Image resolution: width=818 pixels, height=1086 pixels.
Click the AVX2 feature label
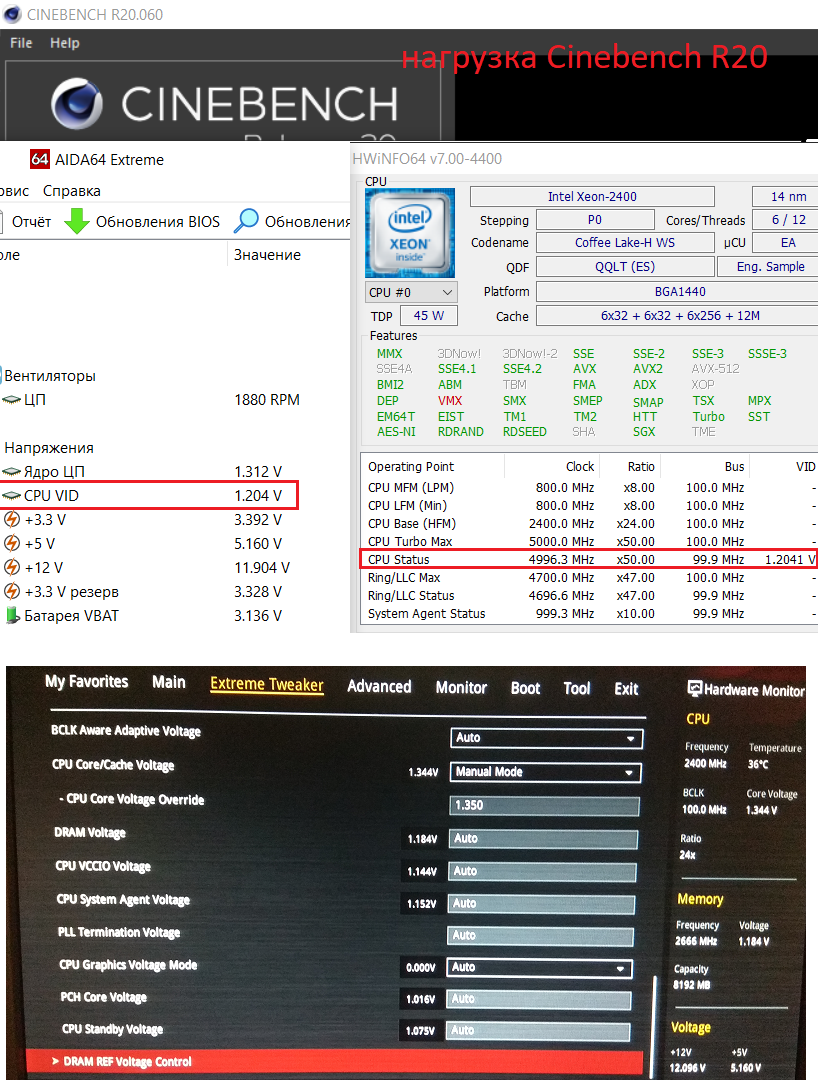[648, 369]
